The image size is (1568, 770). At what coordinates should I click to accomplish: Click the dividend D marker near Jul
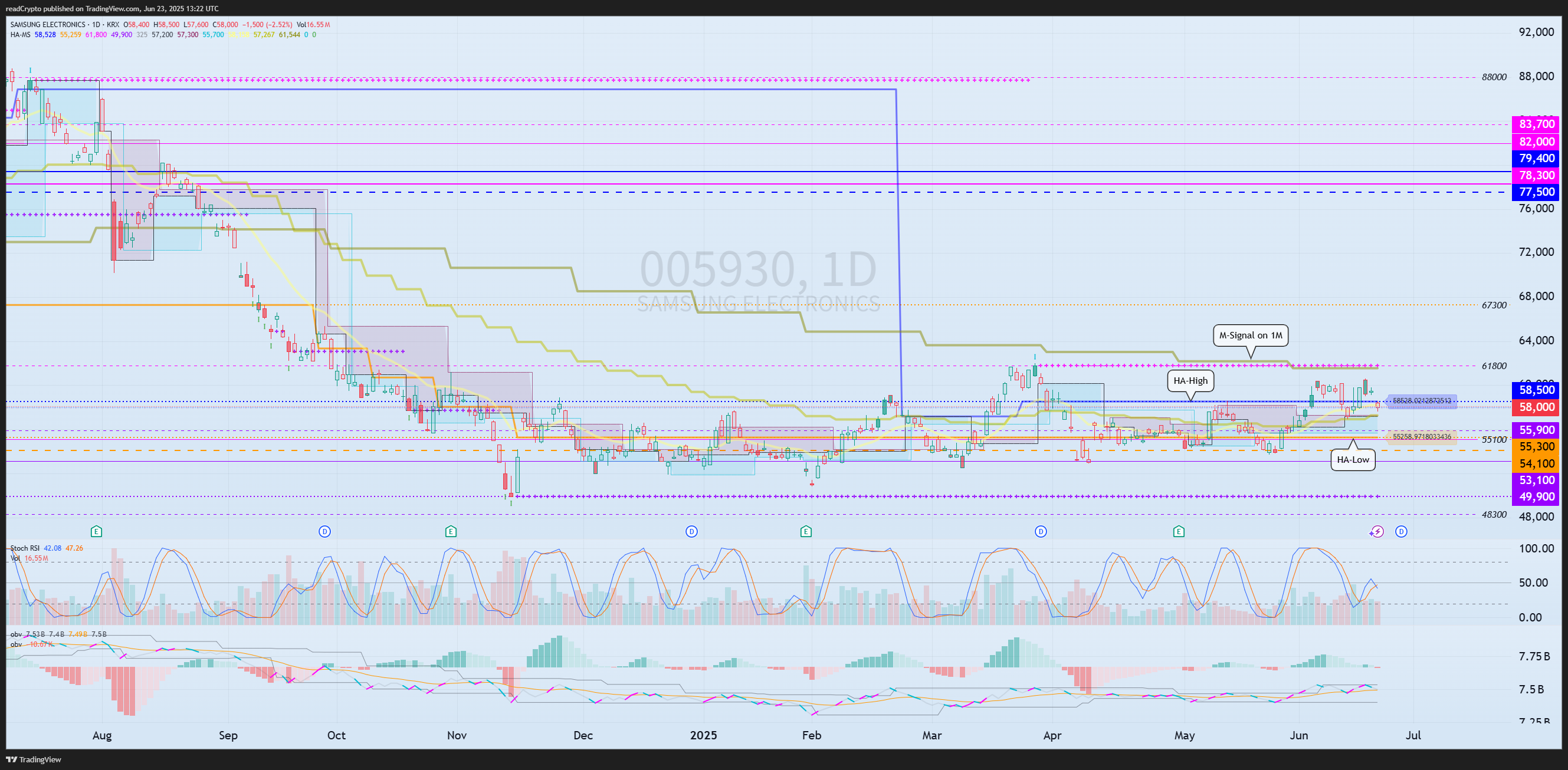(x=1401, y=532)
